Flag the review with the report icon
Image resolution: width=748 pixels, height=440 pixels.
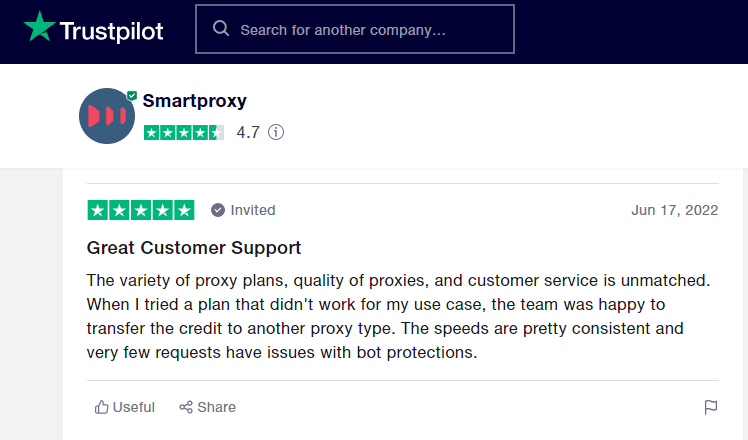click(711, 407)
